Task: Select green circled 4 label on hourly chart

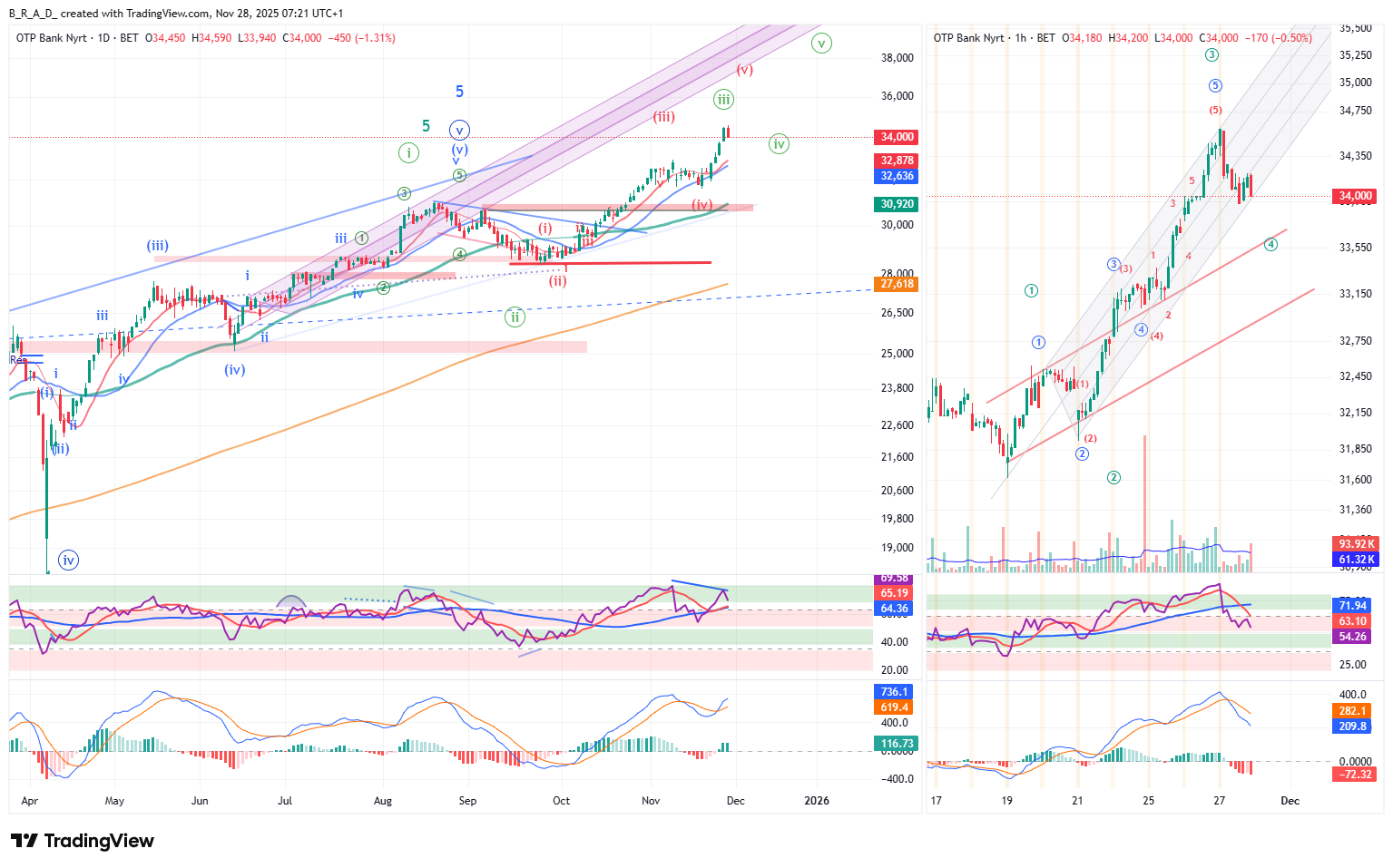Action: (x=1270, y=244)
